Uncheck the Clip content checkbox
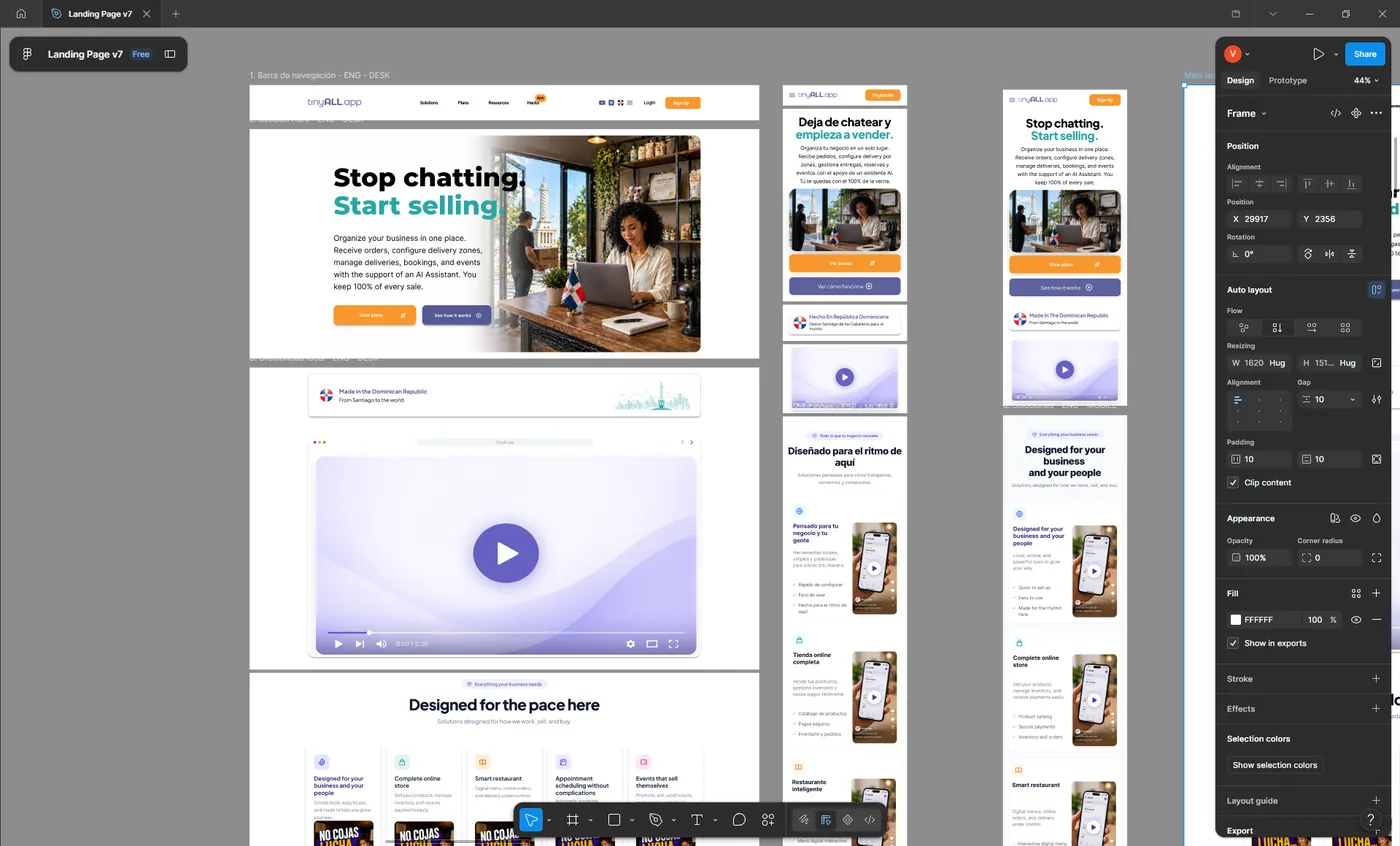Image resolution: width=1400 pixels, height=846 pixels. pos(1233,482)
